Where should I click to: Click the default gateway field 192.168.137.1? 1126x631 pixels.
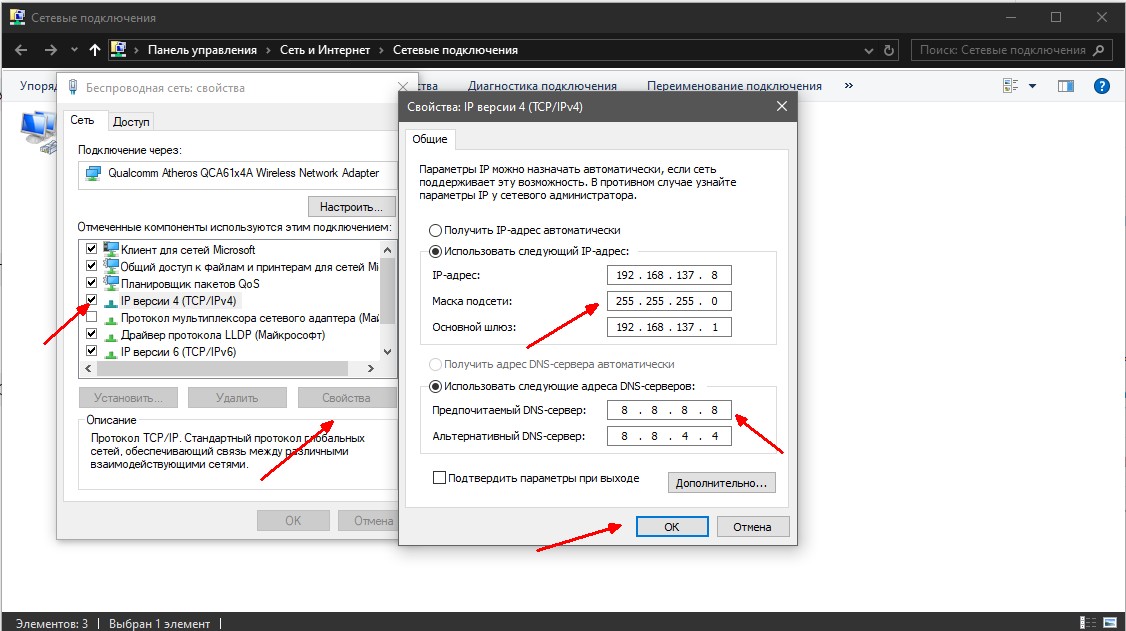point(669,327)
